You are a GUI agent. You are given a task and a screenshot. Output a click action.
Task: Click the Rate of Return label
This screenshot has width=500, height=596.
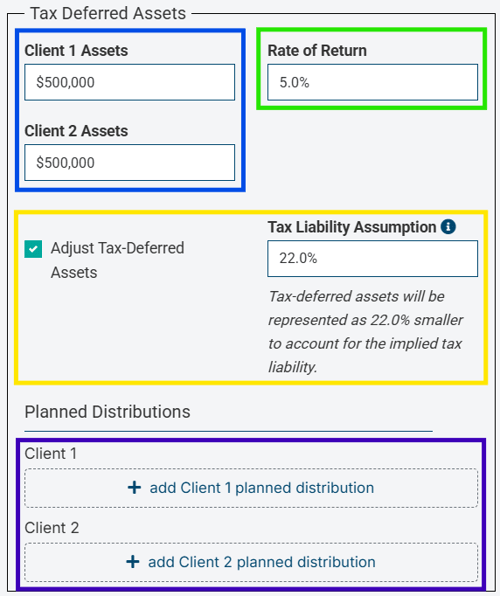pyautogui.click(x=317, y=51)
